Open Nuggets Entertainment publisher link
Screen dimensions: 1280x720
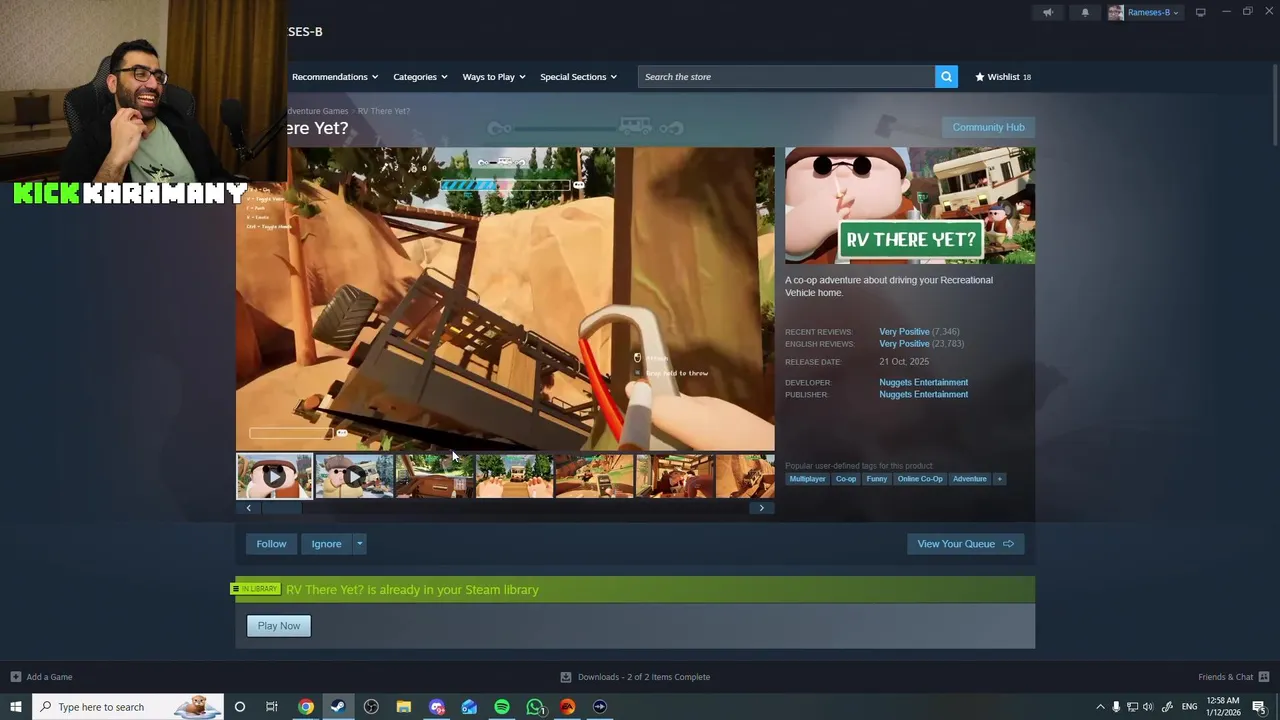[x=923, y=394]
